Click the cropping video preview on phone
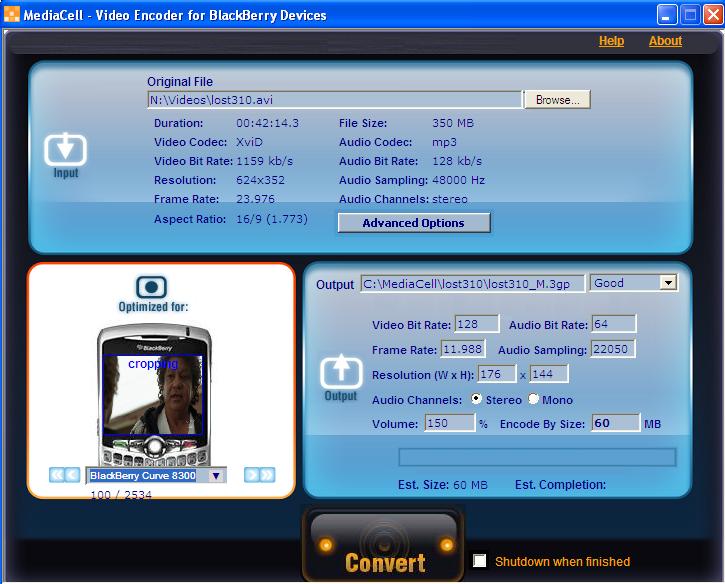725x584 pixels. 152,394
